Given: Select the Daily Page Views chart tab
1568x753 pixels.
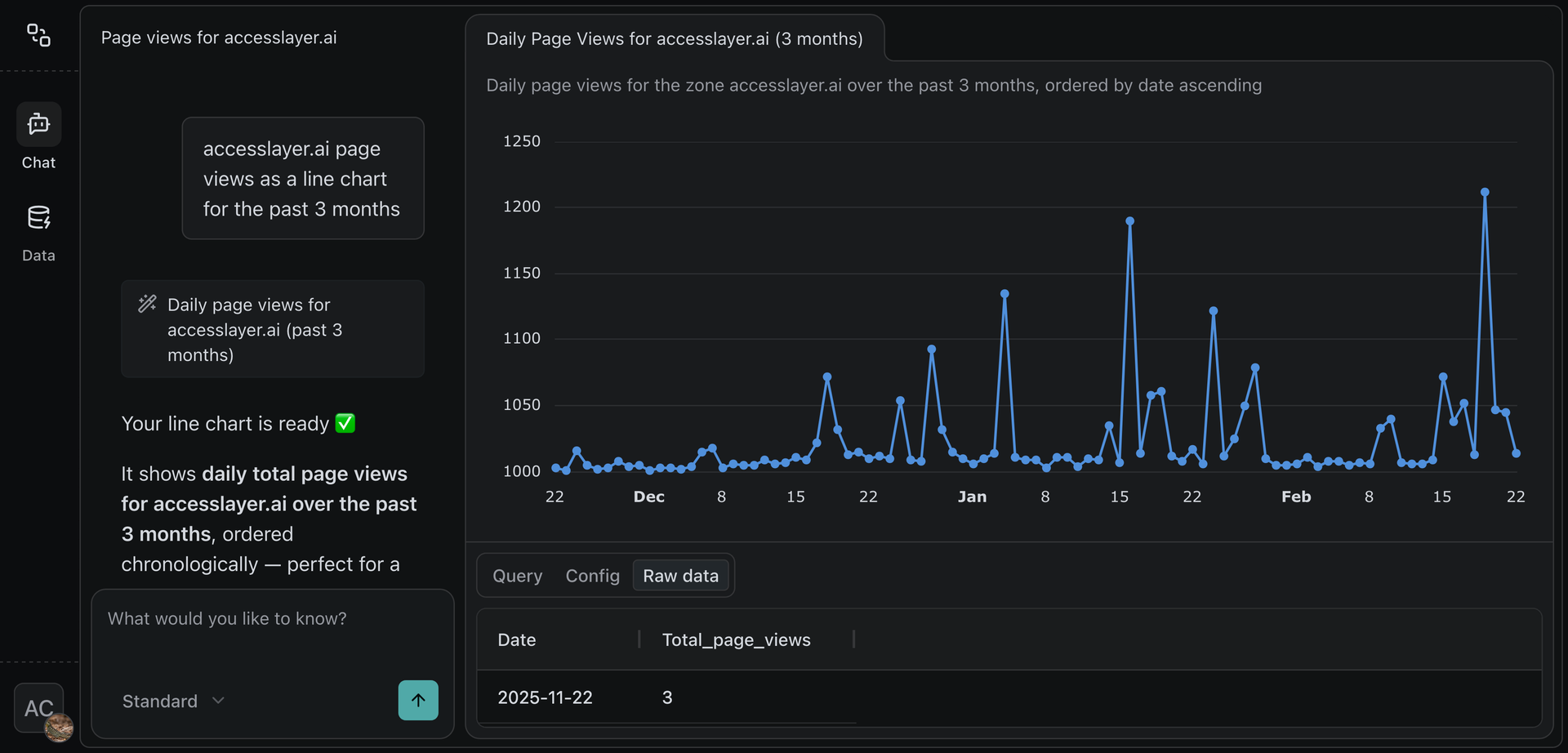Looking at the screenshot, I should pos(675,38).
